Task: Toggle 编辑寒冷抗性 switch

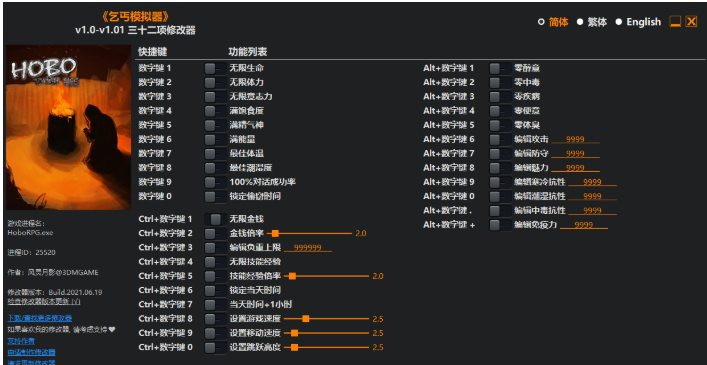Action: [x=500, y=182]
